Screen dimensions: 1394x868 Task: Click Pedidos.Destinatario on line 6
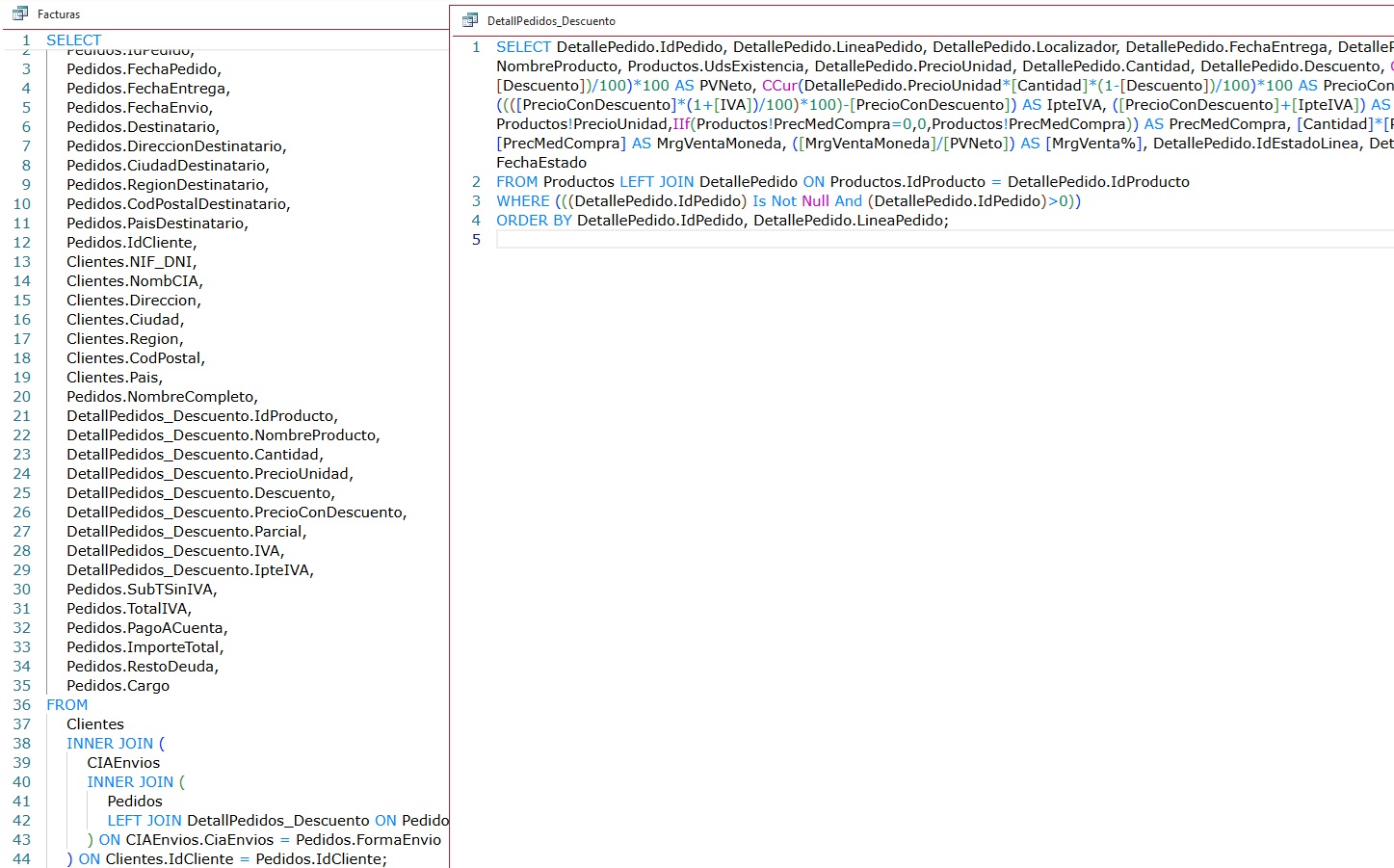click(x=143, y=126)
